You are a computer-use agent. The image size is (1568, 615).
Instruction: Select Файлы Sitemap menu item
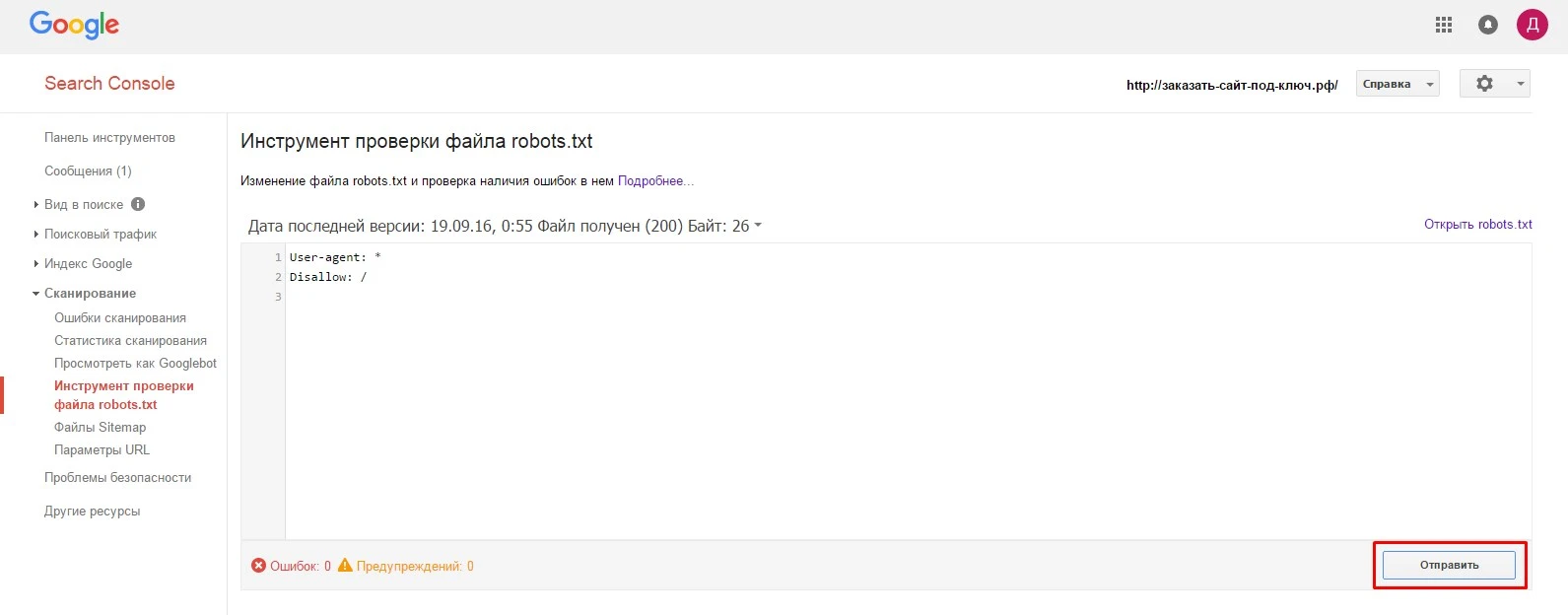pos(100,427)
